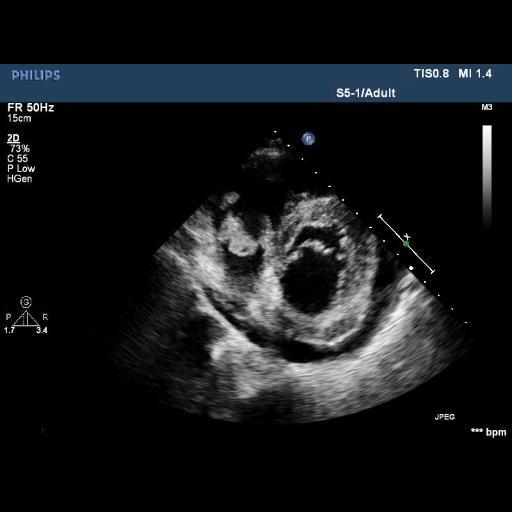512x512 pixels.
Task: Click the 'TIS0.8' thermal index value
Action: [x=431, y=74]
